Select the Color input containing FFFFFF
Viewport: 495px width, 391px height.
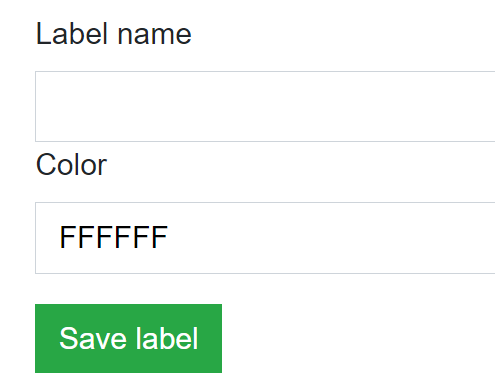[x=265, y=238]
